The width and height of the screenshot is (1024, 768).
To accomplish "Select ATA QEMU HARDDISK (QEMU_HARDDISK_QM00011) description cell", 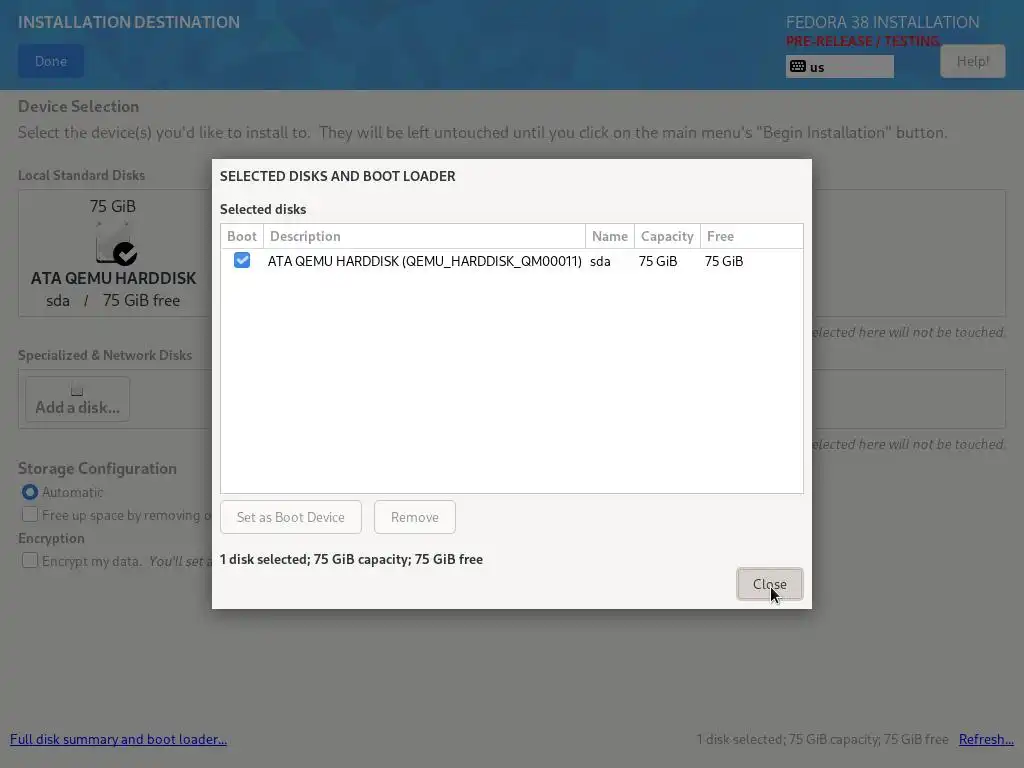I will pyautogui.click(x=424, y=261).
